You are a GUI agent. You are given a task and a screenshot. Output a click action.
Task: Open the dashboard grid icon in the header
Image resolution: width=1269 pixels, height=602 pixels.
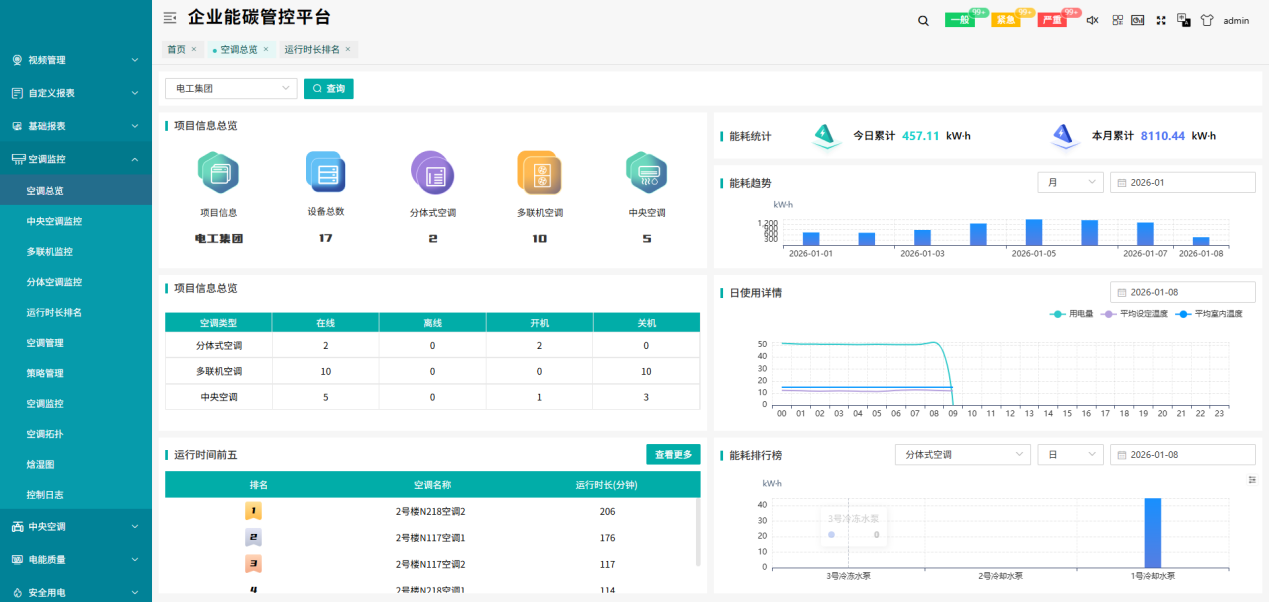pyautogui.click(x=1117, y=20)
